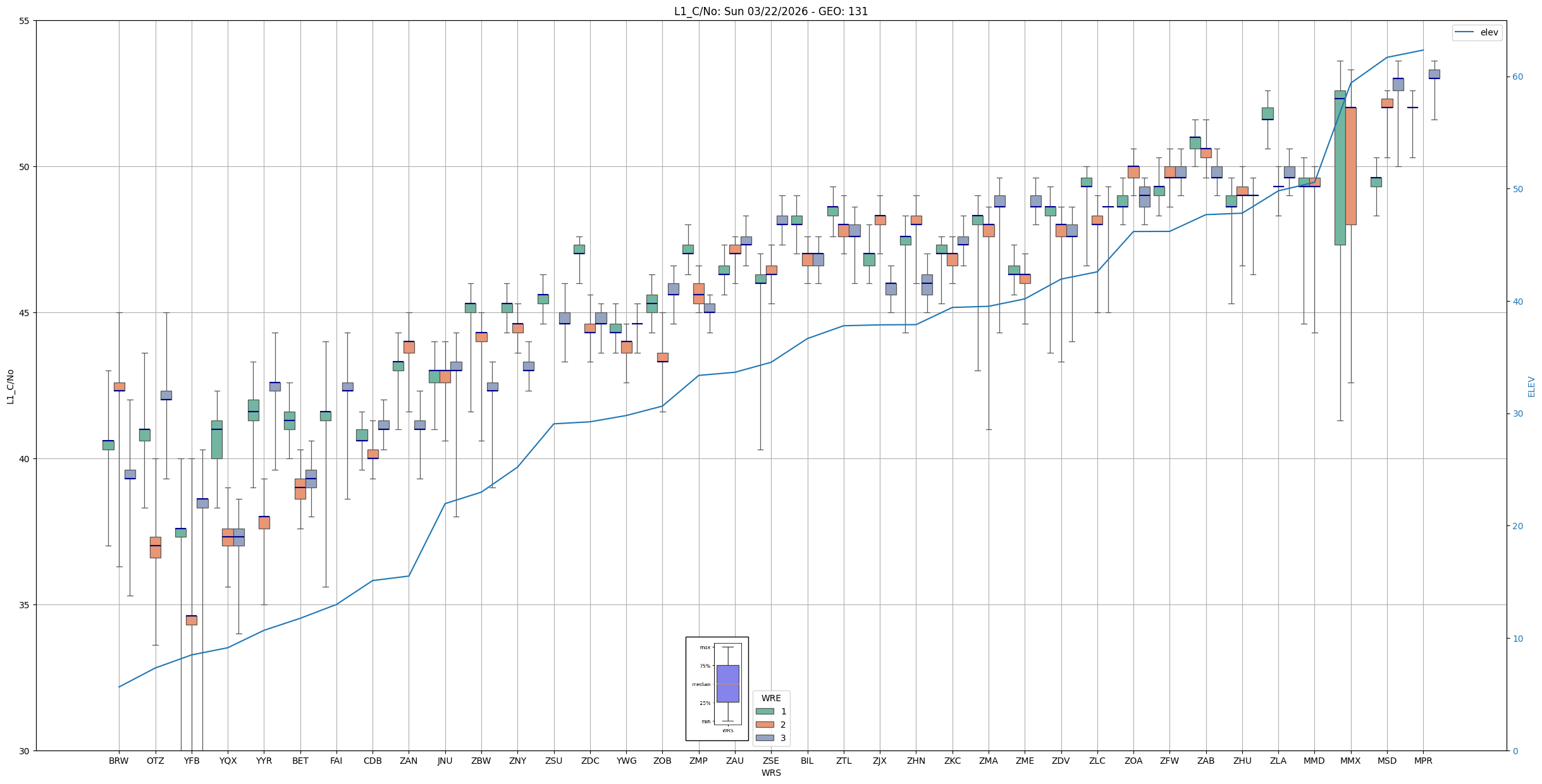Click the MPR x-axis tick label
1542x784 pixels.
(1423, 761)
